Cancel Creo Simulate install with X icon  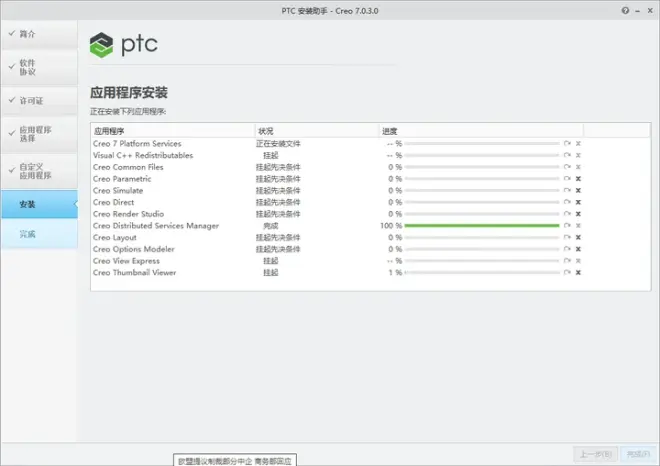[578, 190]
